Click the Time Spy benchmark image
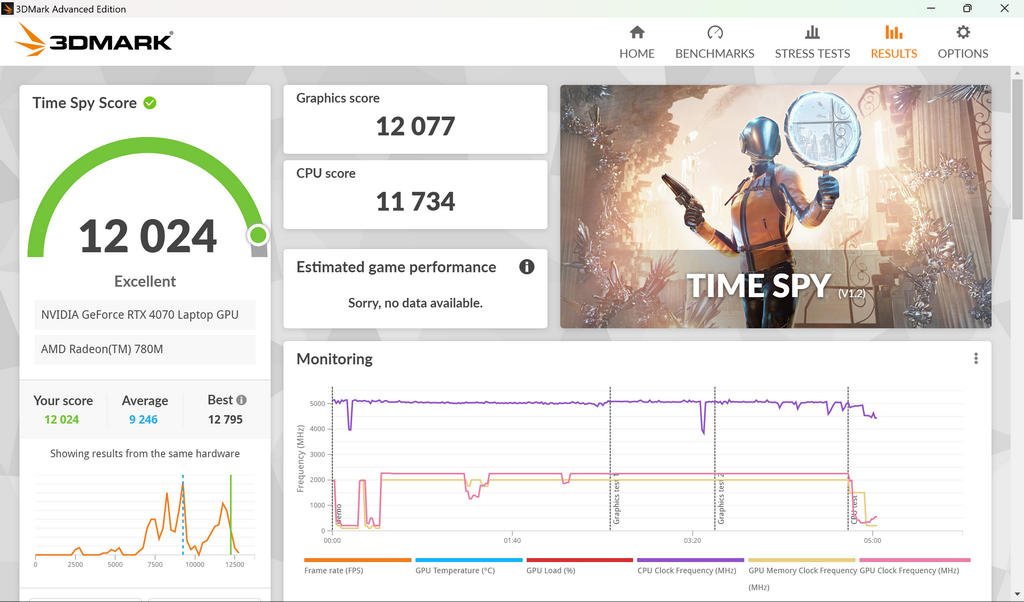Image resolution: width=1024 pixels, height=602 pixels. [x=775, y=206]
